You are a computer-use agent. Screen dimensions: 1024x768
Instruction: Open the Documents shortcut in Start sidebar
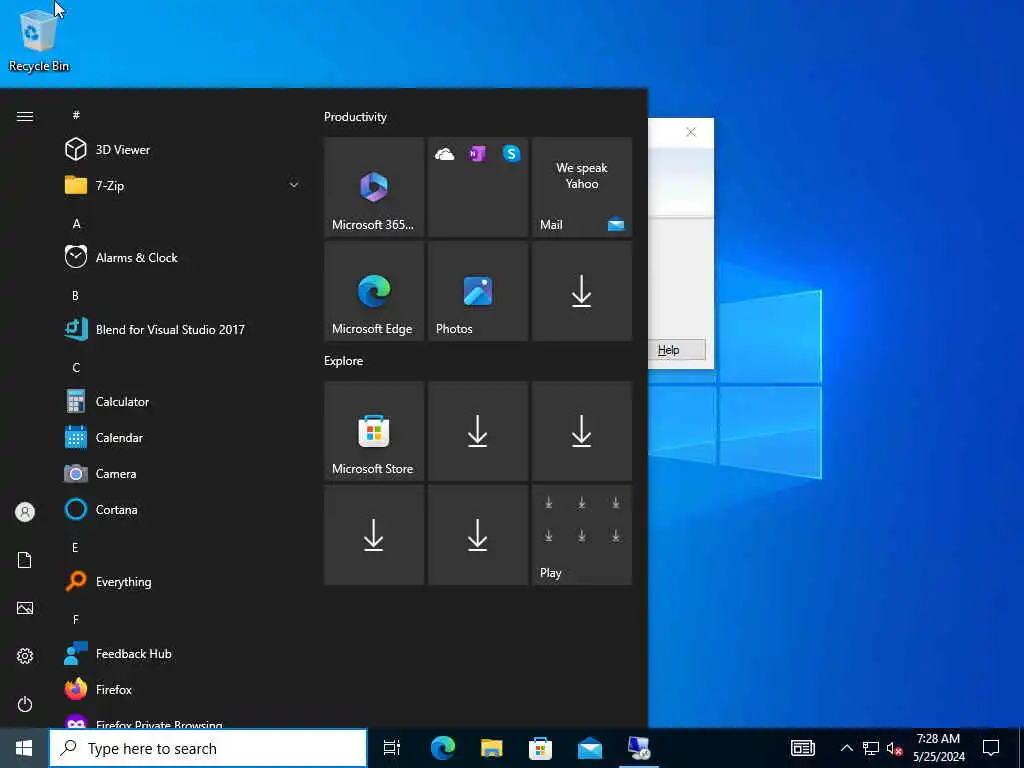pyautogui.click(x=25, y=560)
